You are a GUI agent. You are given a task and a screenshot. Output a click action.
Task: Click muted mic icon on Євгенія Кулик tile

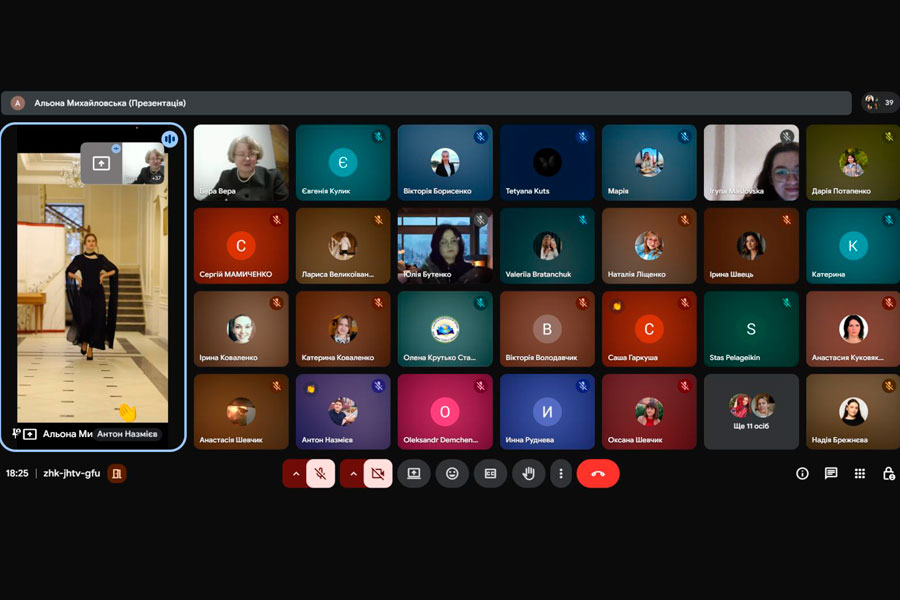378,137
